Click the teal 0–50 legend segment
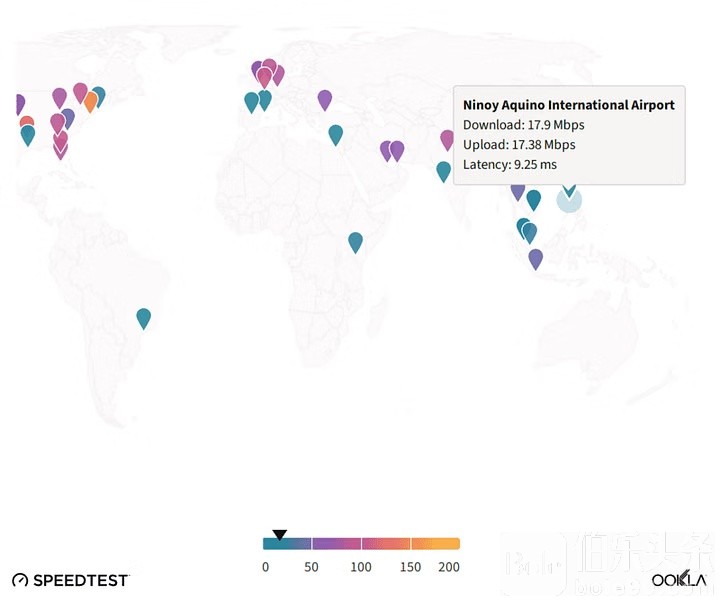Viewport: 720px width, 601px height. click(287, 544)
